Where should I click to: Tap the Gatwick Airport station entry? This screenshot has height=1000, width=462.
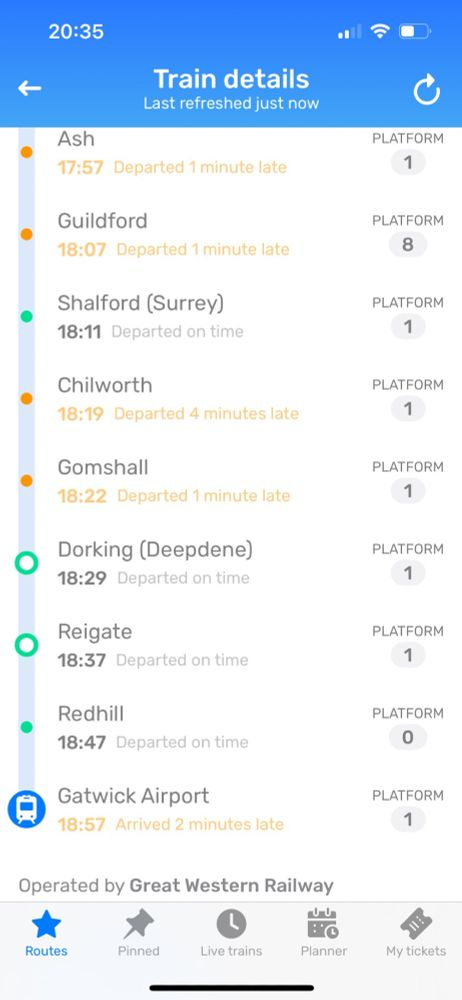231,809
